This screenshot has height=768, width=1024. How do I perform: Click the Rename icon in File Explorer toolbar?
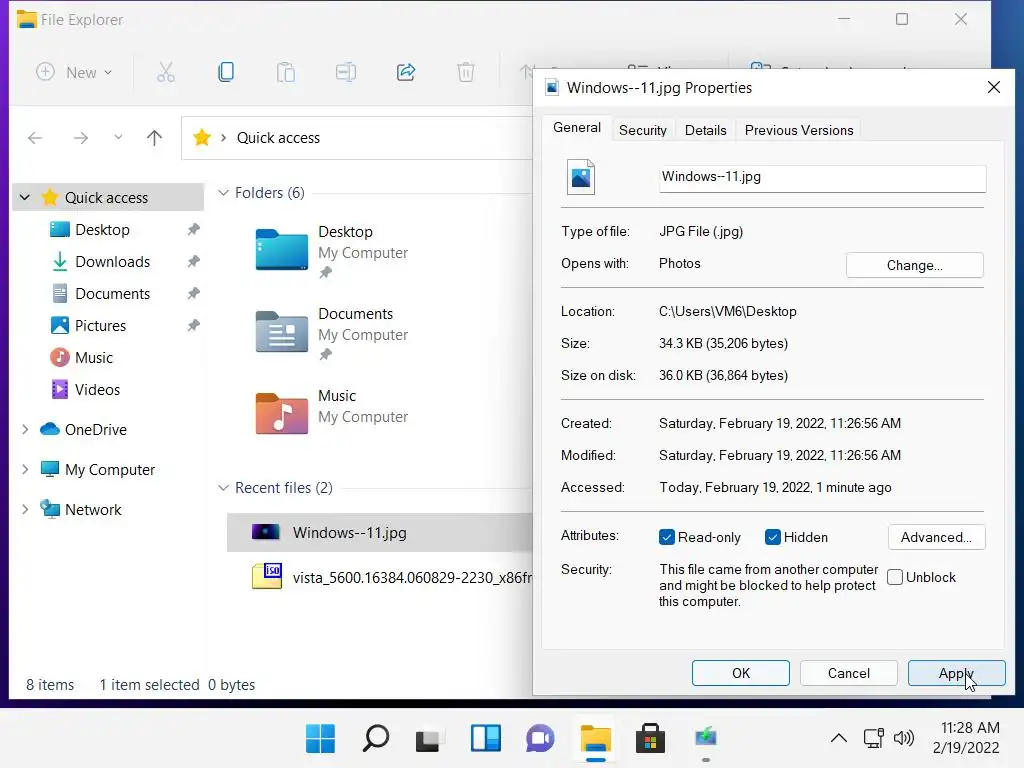coord(345,72)
